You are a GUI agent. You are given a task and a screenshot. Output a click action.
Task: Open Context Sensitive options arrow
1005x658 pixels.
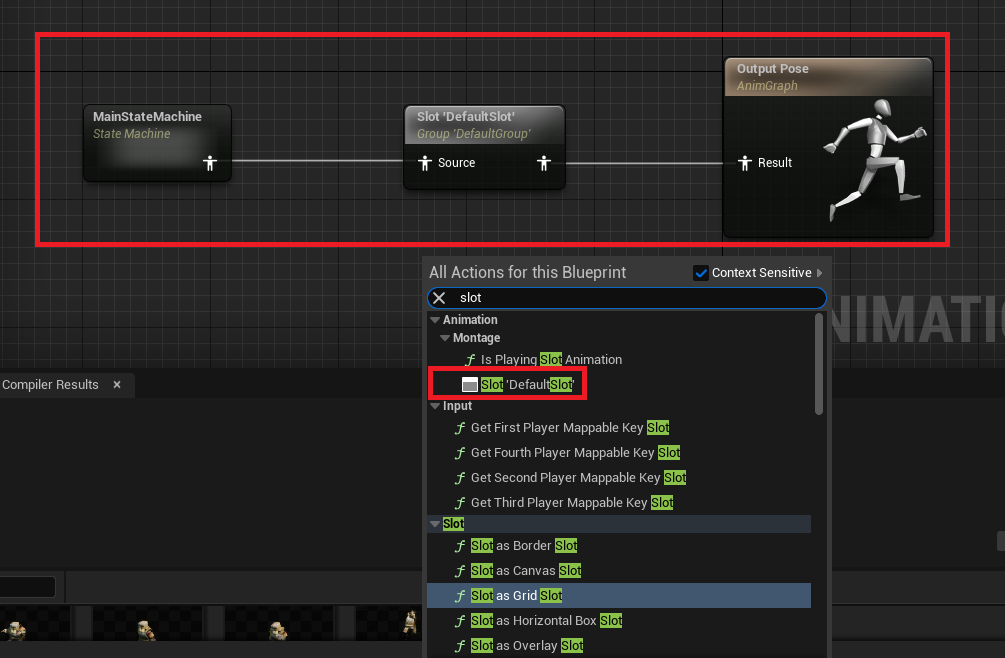(x=819, y=273)
